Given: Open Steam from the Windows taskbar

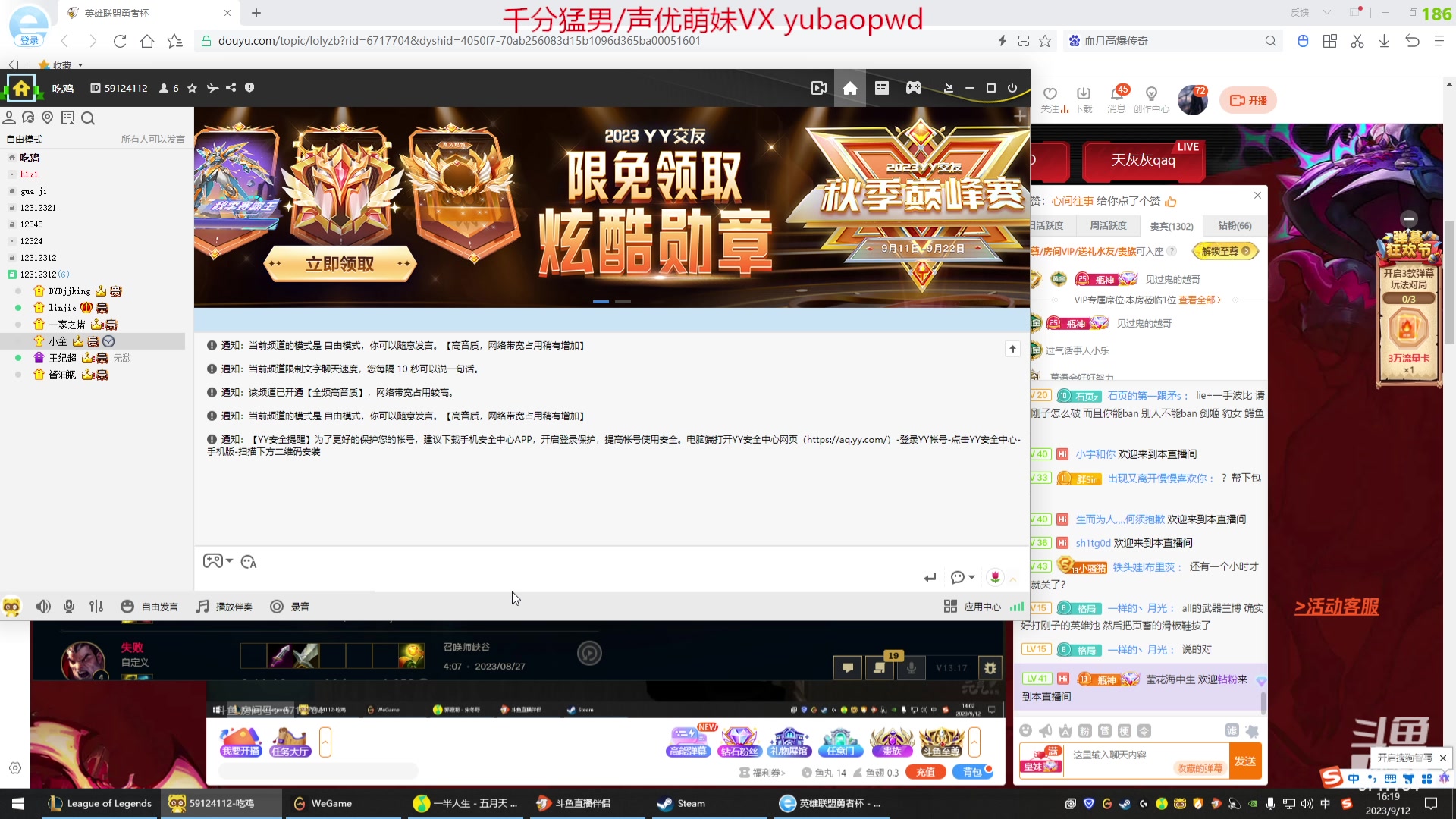Looking at the screenshot, I should [681, 803].
